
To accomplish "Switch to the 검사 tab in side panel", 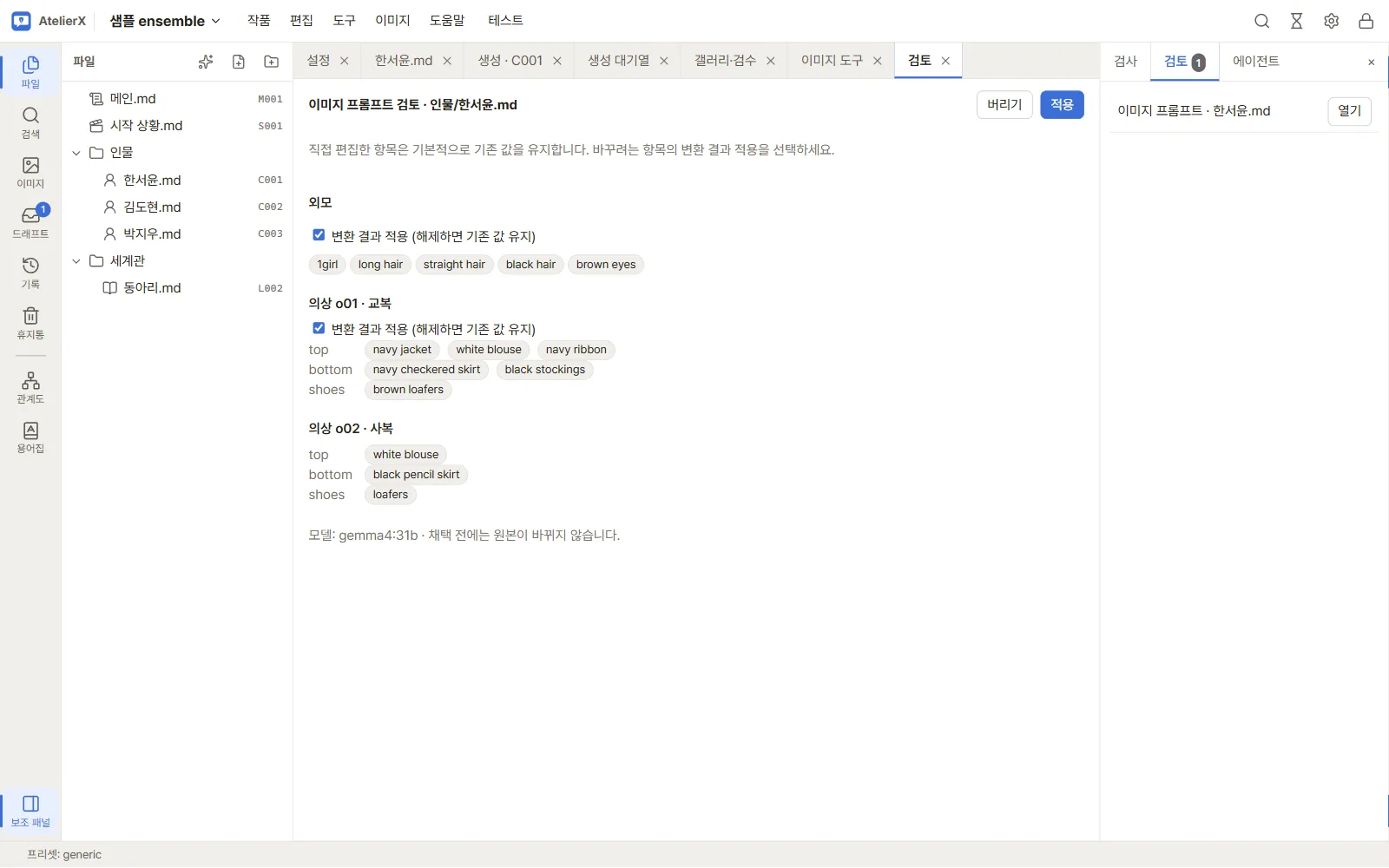I will [x=1125, y=62].
